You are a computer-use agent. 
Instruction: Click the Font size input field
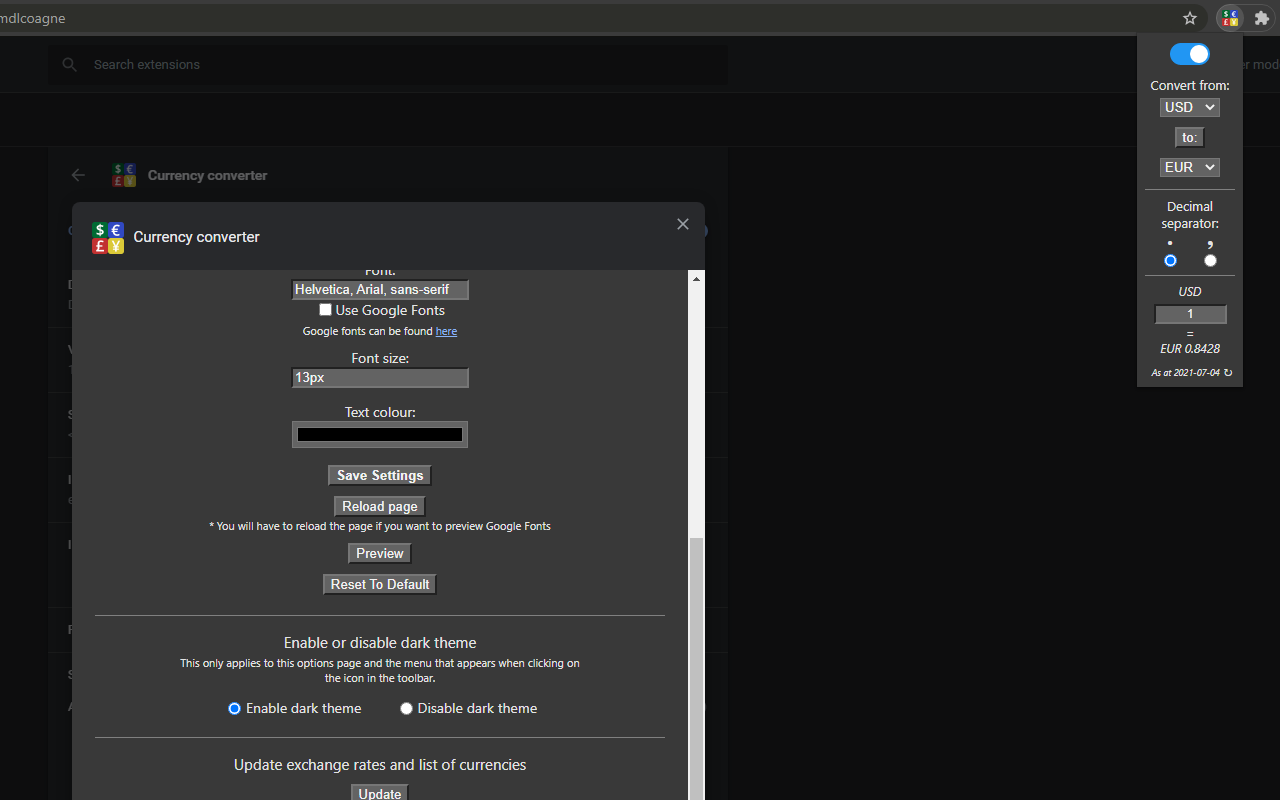pos(380,378)
